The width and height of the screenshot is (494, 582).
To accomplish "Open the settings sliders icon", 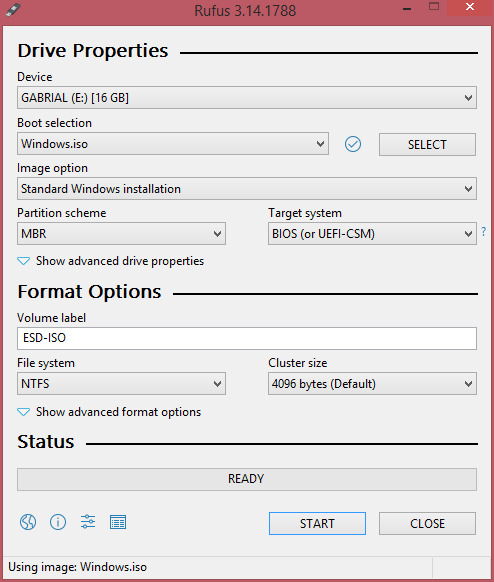I will 88,522.
